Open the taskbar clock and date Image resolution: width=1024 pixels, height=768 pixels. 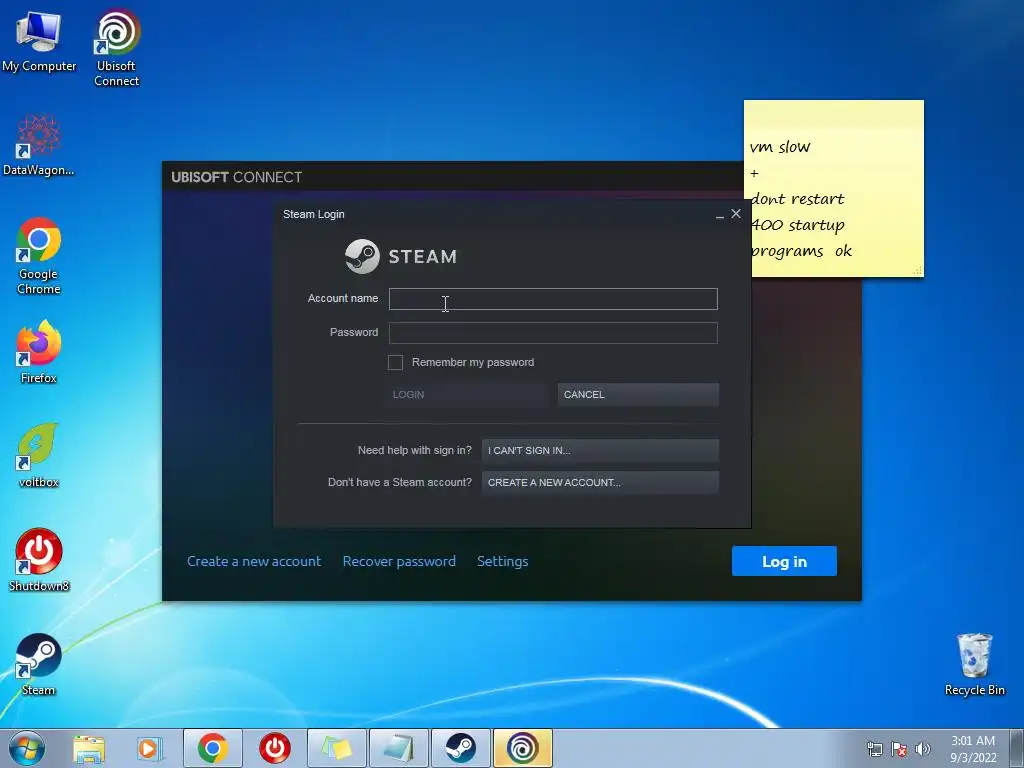[973, 749]
